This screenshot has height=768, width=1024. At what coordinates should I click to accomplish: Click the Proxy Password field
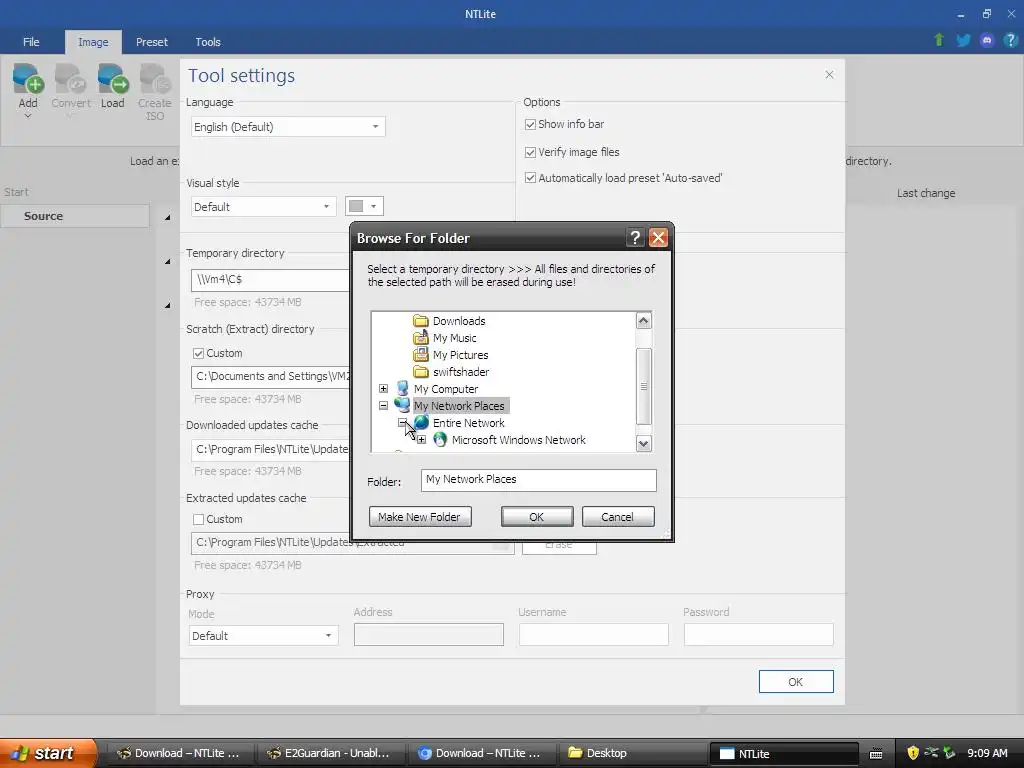(x=758, y=634)
